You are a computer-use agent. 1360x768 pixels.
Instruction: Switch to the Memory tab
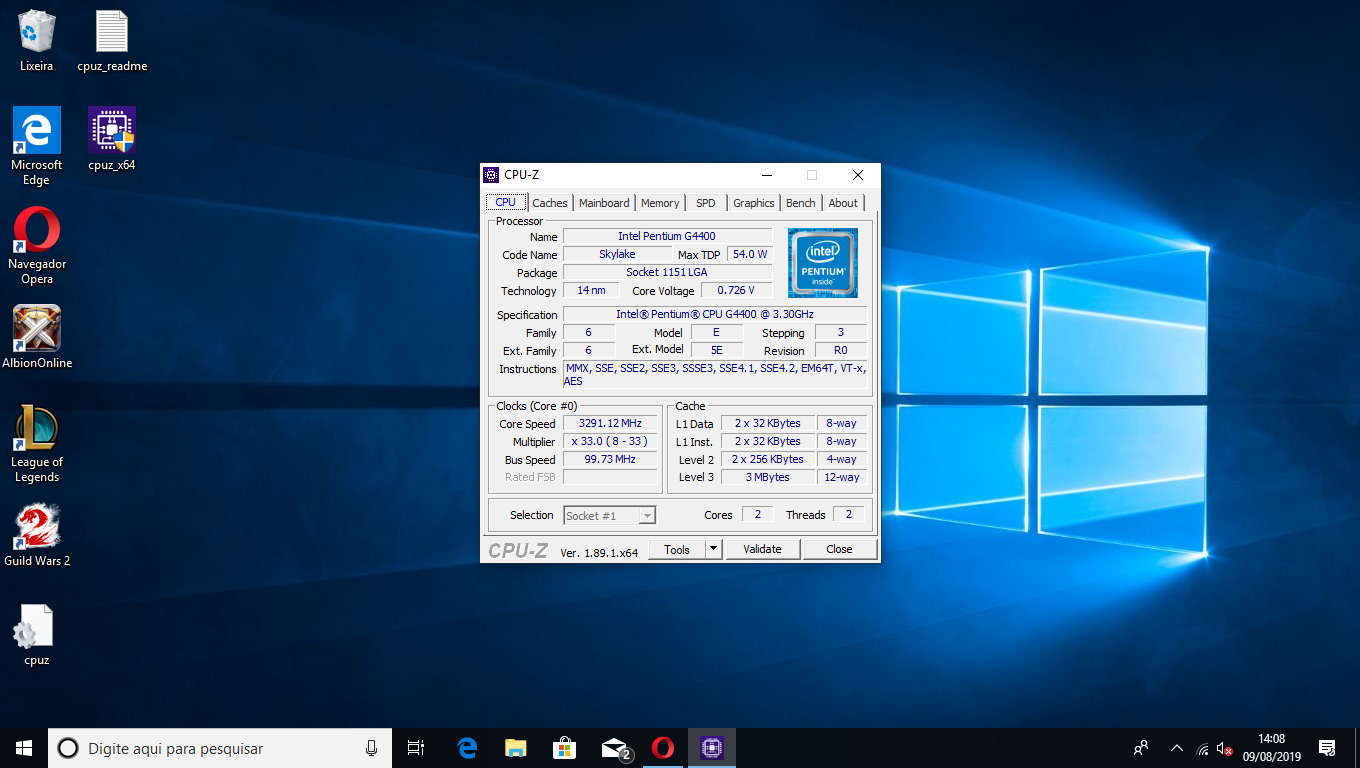(660, 203)
